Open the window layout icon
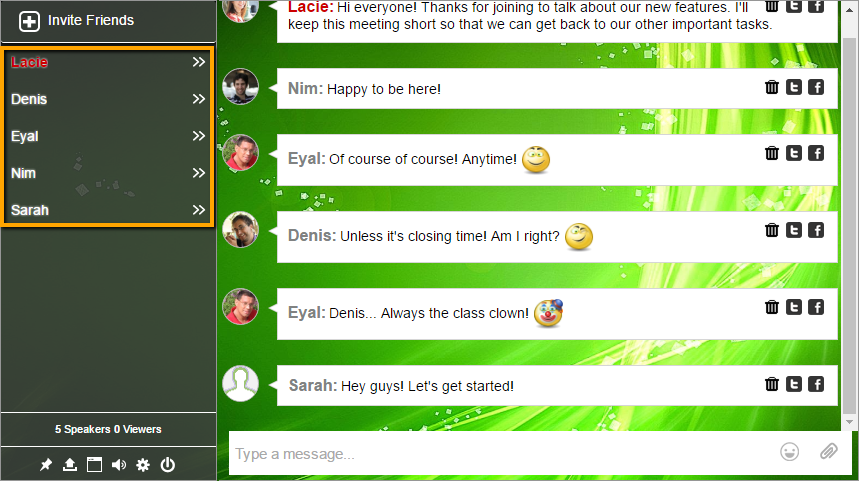The image size is (859, 481). click(94, 465)
